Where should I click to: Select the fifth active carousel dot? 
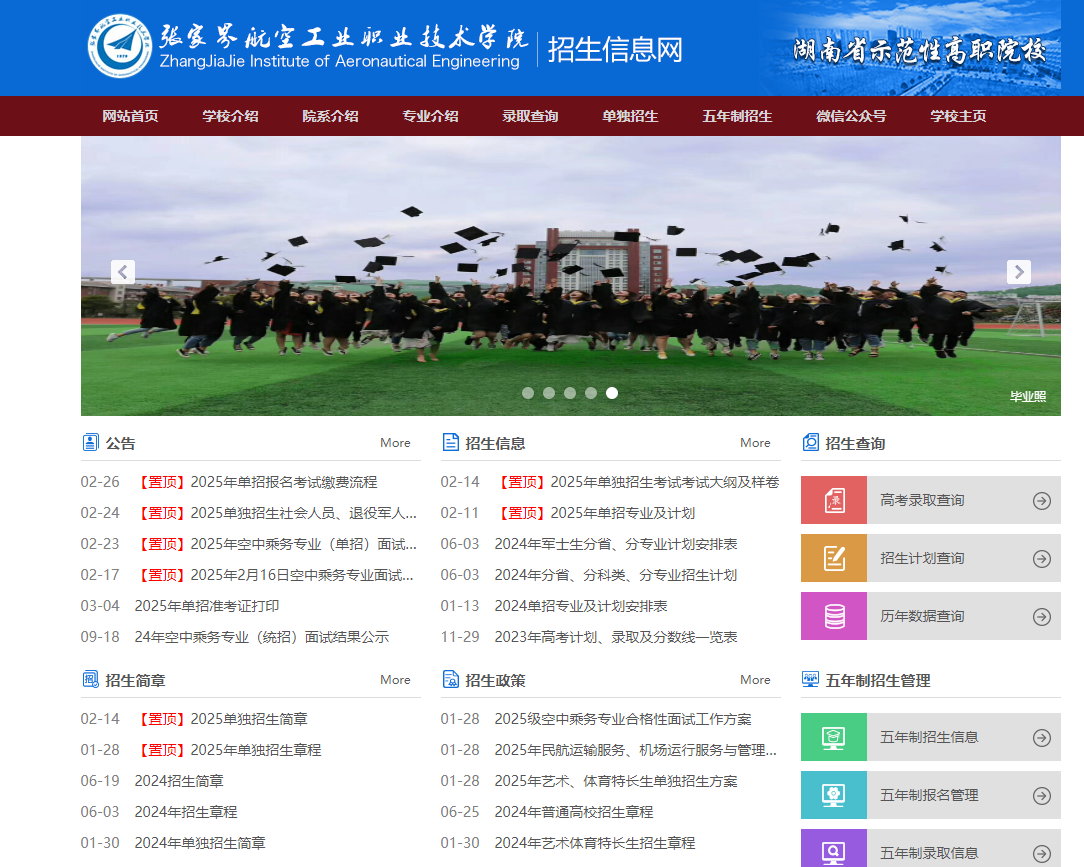[612, 393]
